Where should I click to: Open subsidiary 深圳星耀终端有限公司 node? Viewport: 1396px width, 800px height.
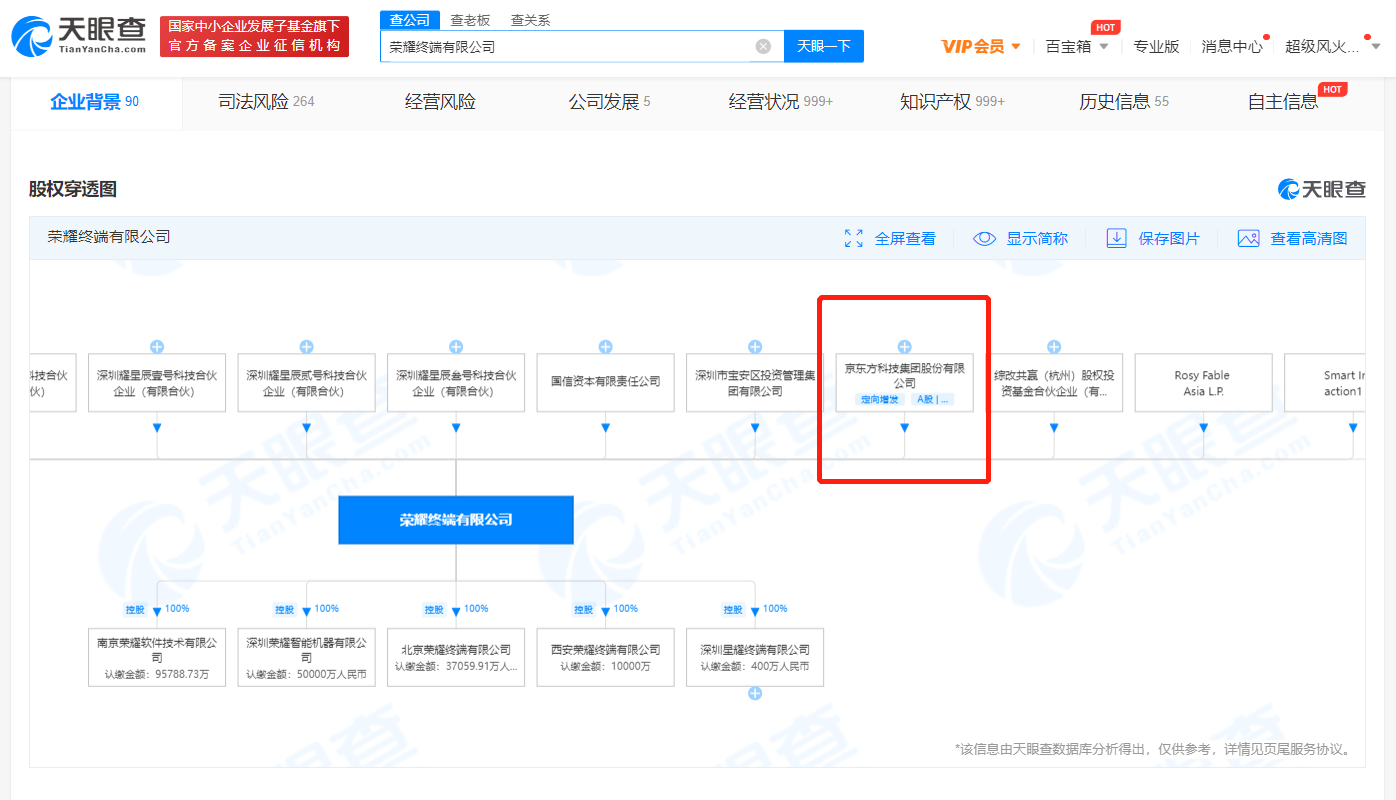coord(755,657)
